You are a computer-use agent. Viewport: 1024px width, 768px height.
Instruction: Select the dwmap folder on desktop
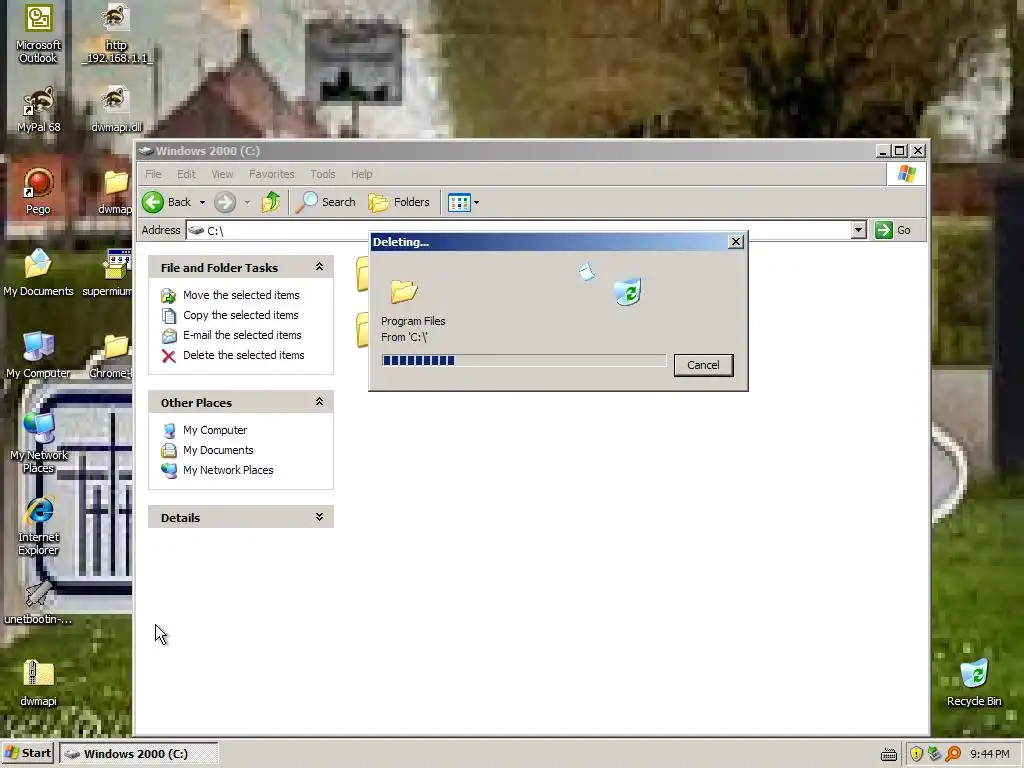116,191
